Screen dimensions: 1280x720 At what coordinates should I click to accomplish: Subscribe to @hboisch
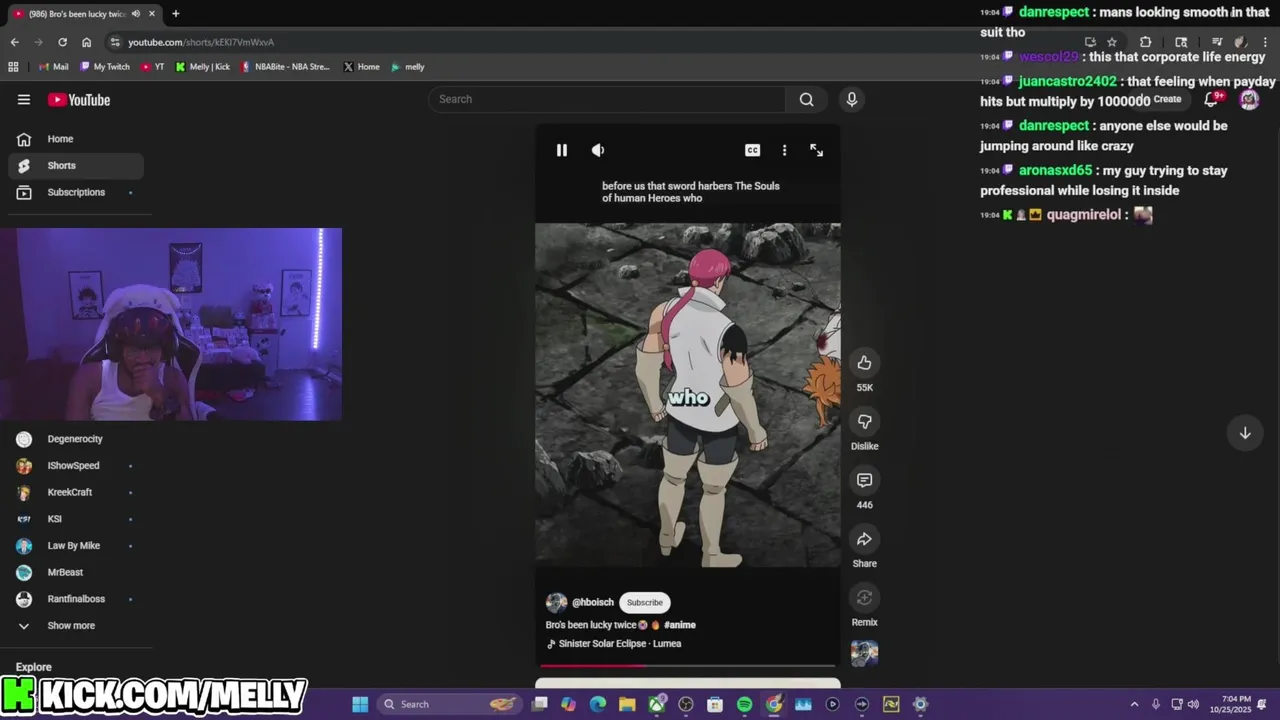point(645,602)
